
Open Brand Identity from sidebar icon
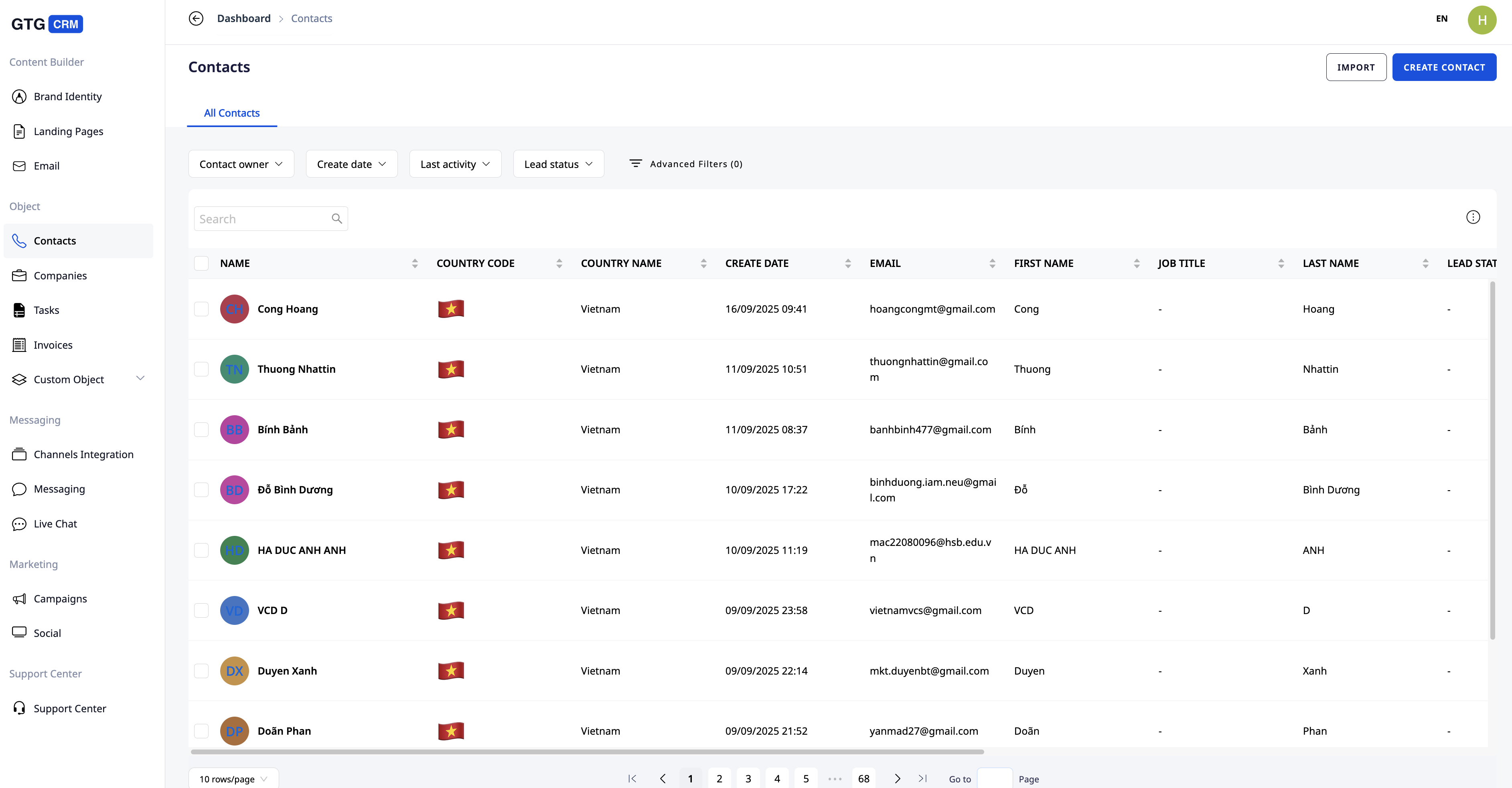coord(19,96)
